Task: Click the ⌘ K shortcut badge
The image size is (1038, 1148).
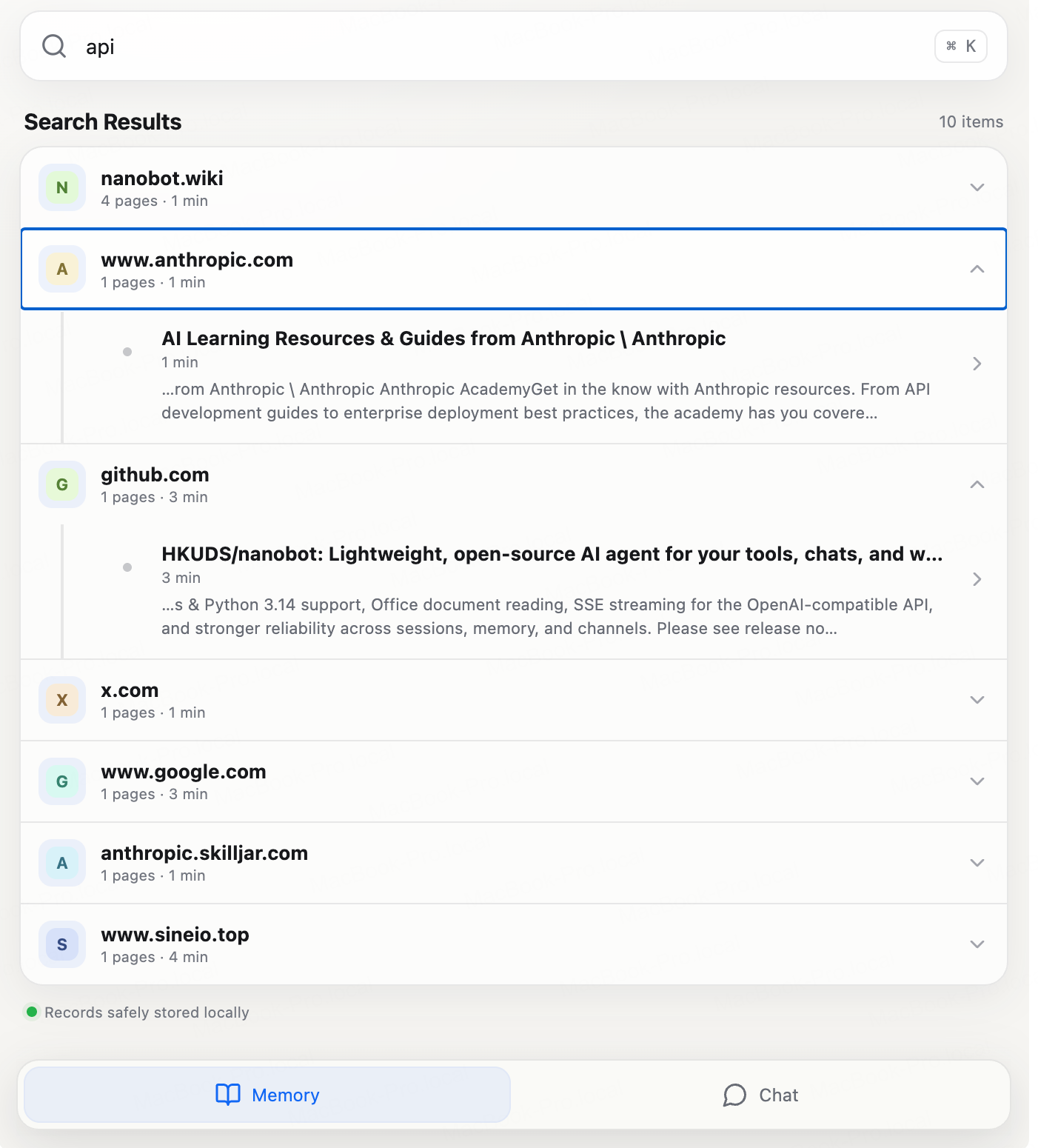Action: pyautogui.click(x=960, y=46)
